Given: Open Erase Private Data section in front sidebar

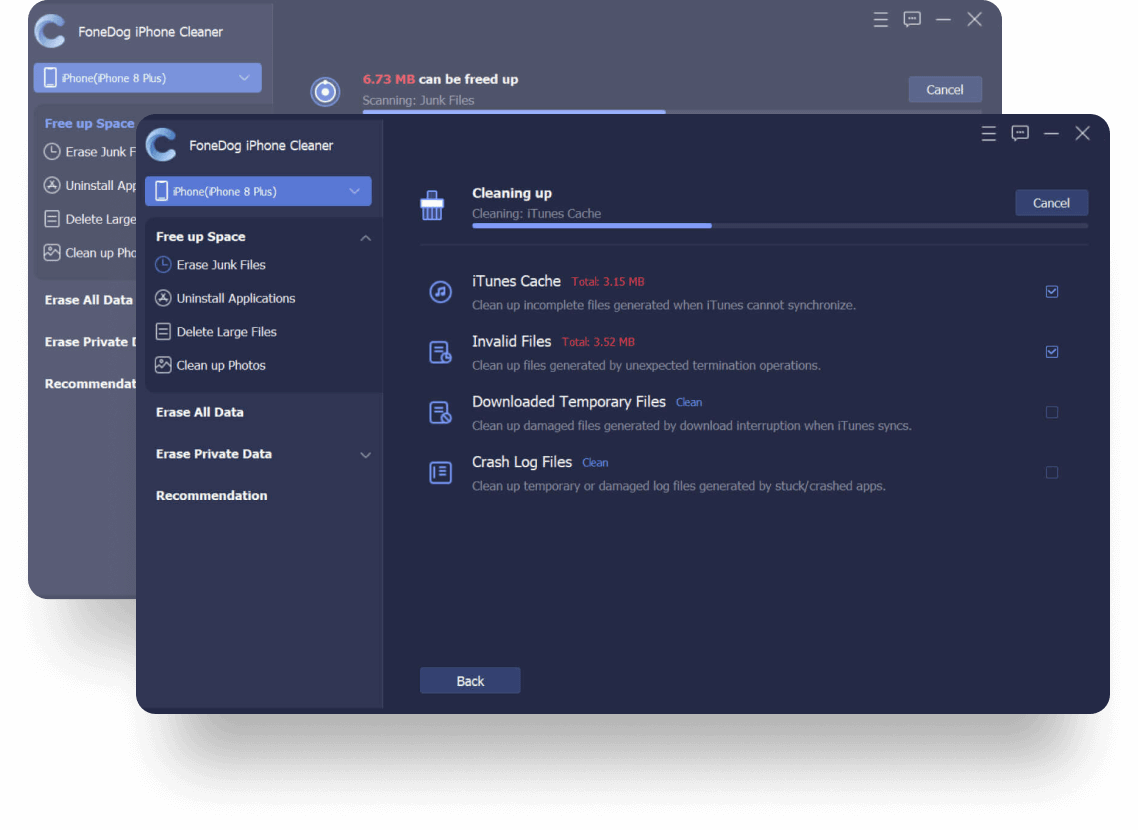Looking at the screenshot, I should pyautogui.click(x=213, y=453).
